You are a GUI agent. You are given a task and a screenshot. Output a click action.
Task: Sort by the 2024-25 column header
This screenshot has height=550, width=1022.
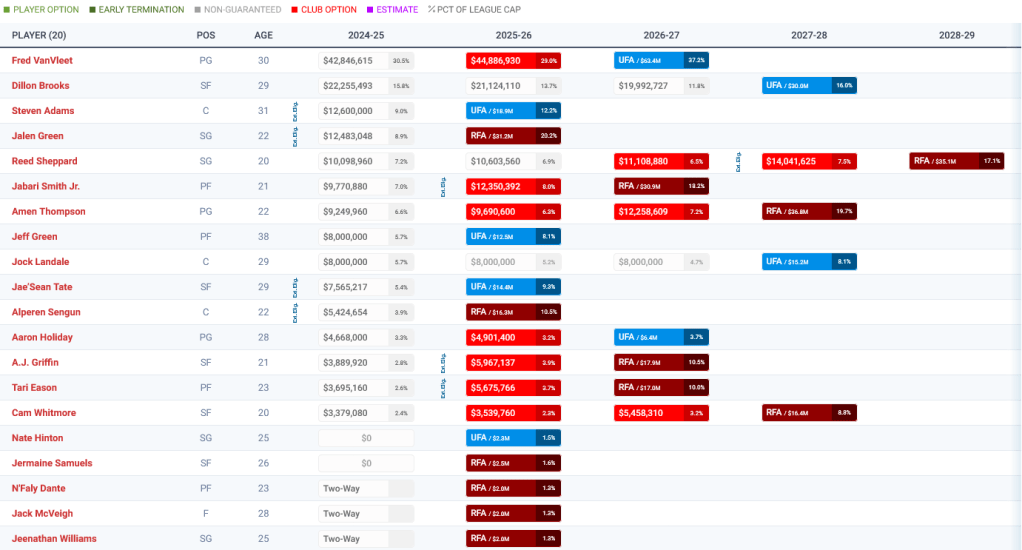[x=366, y=35]
